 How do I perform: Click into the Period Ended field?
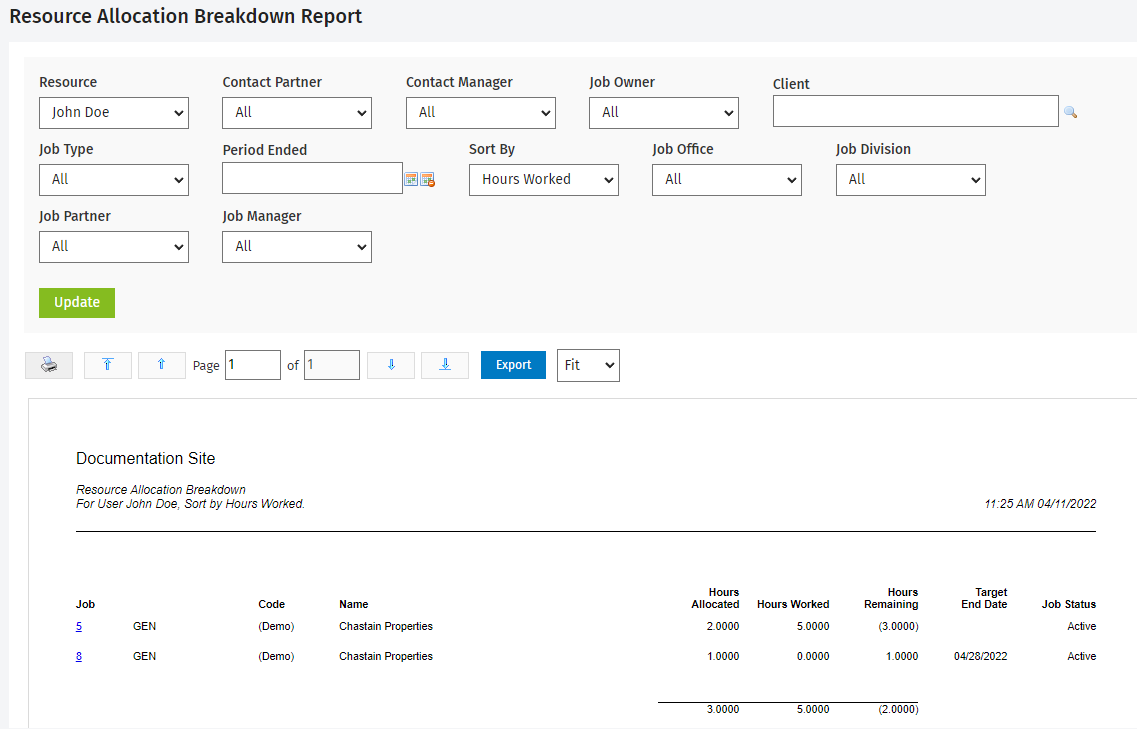click(313, 178)
